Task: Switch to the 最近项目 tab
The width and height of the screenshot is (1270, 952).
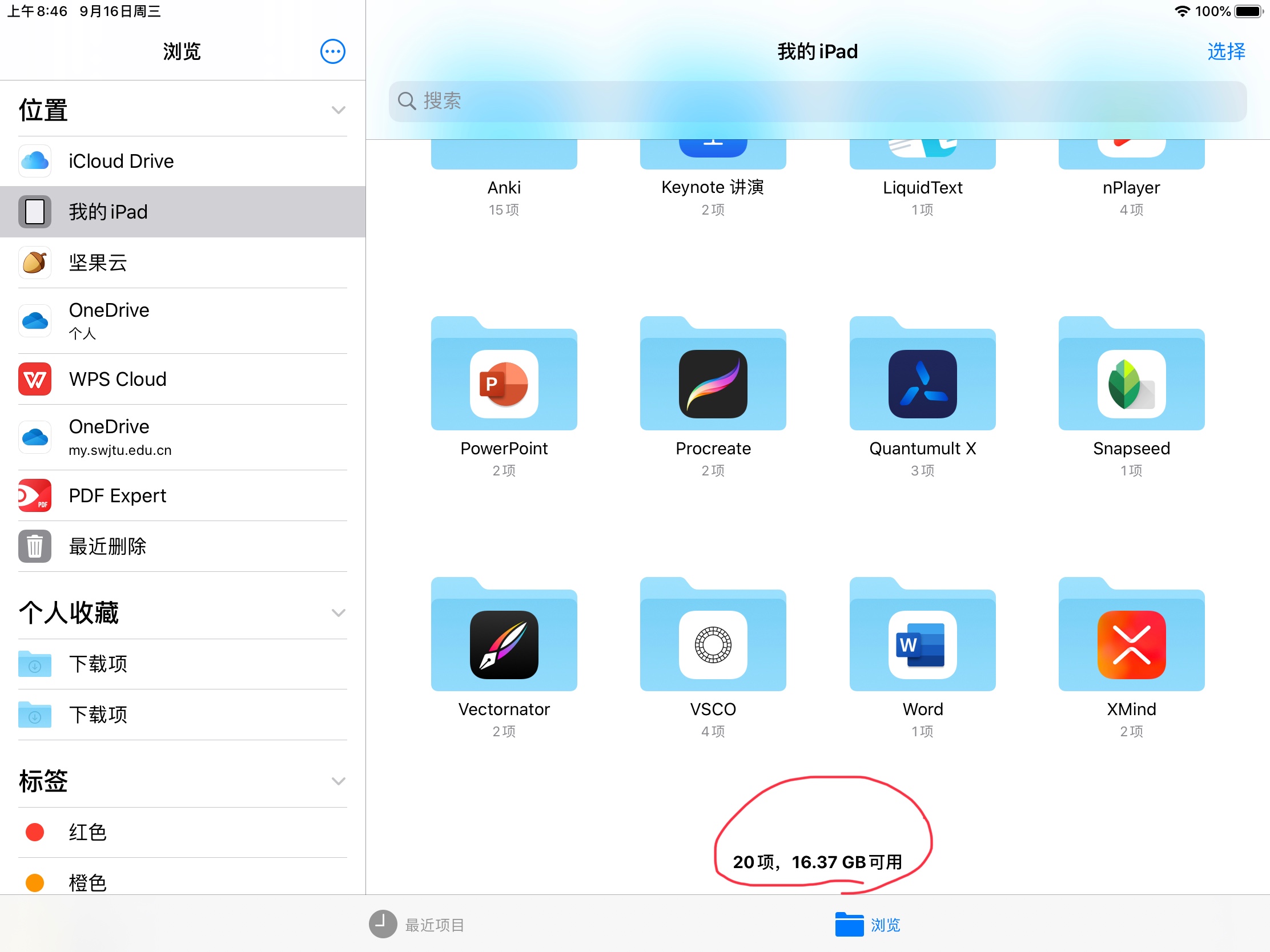Action: pos(417,925)
